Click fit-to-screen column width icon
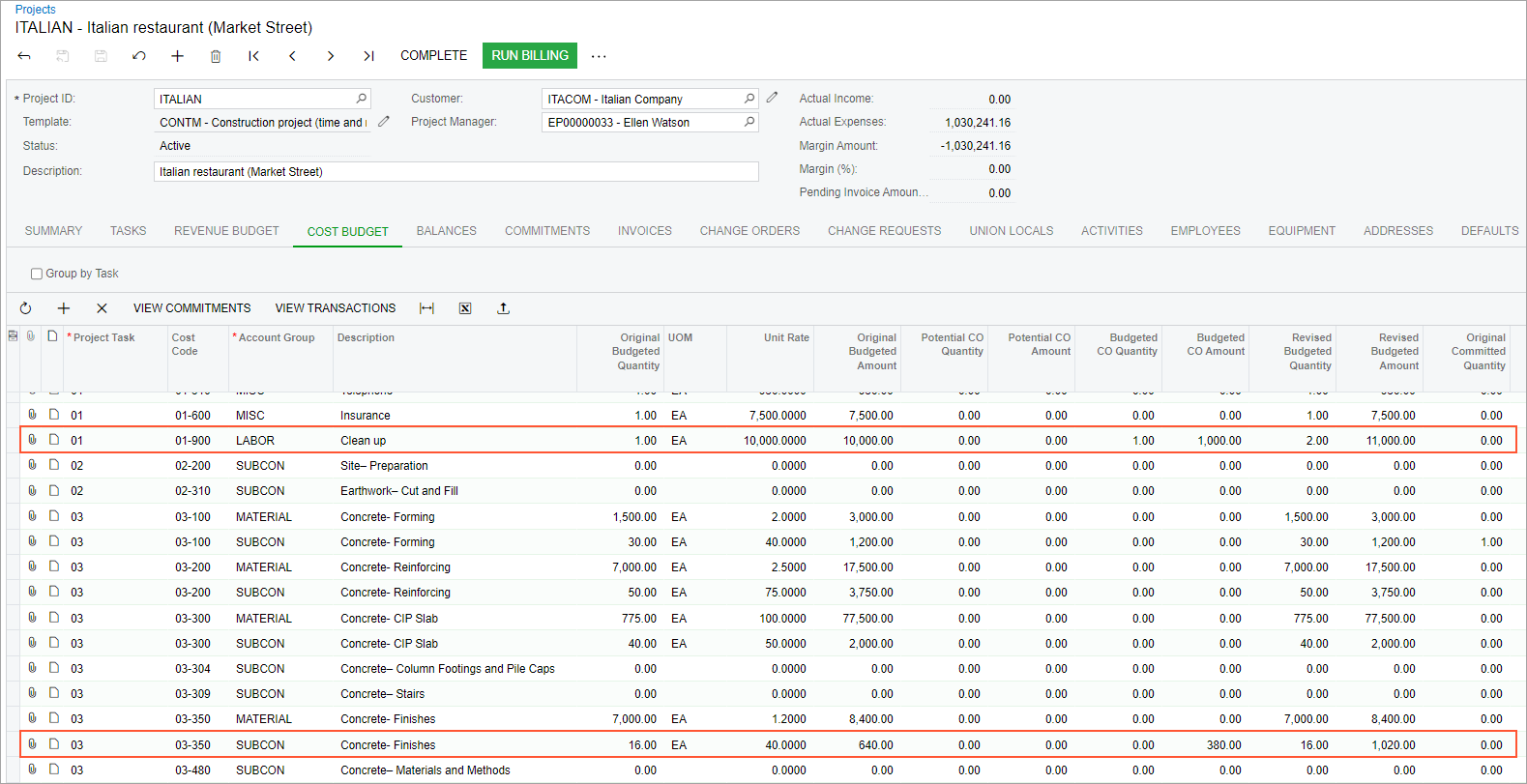The width and height of the screenshot is (1527, 784). (x=426, y=308)
